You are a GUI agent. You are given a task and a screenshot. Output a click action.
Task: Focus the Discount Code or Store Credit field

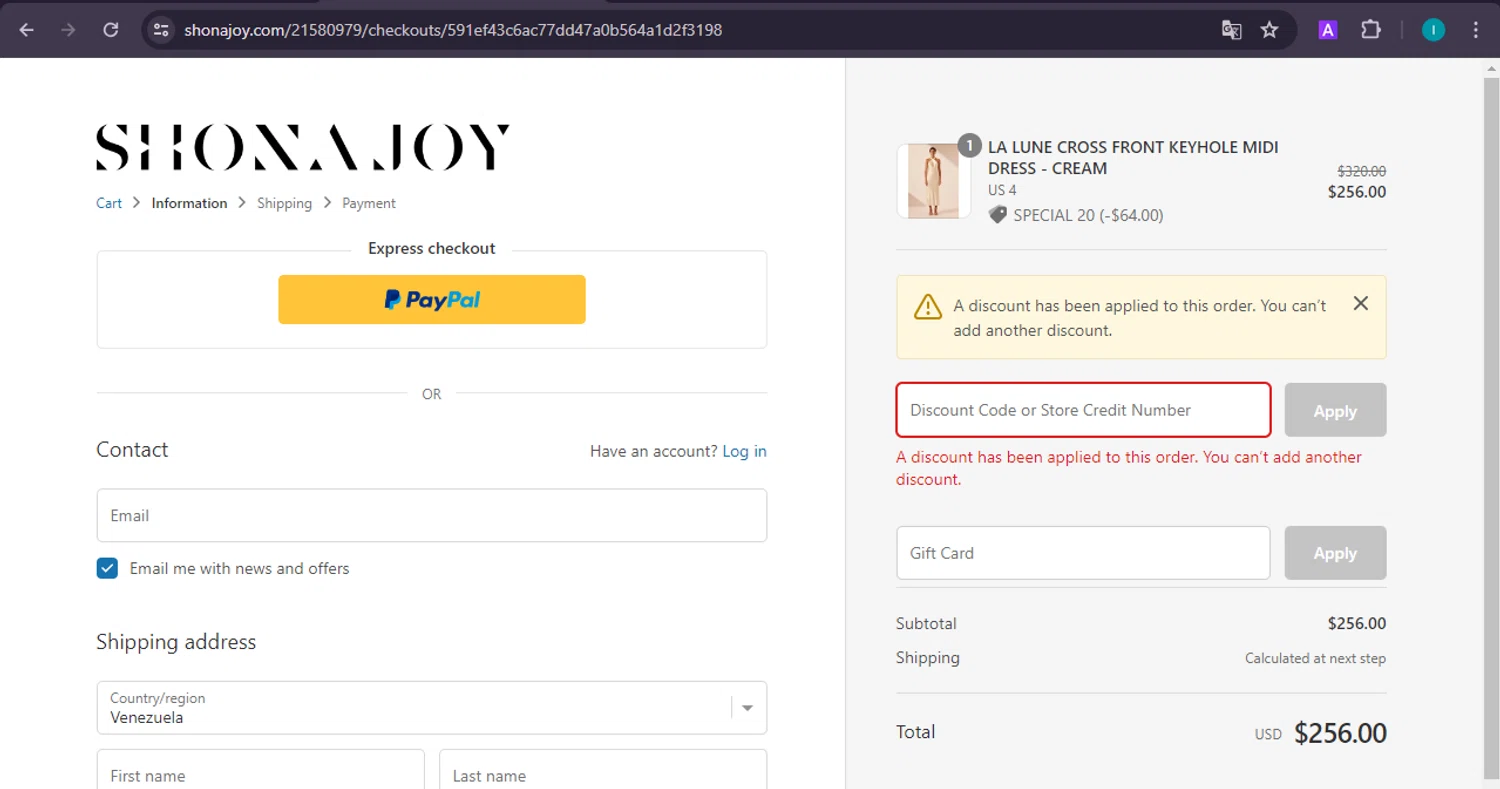[x=1083, y=410]
